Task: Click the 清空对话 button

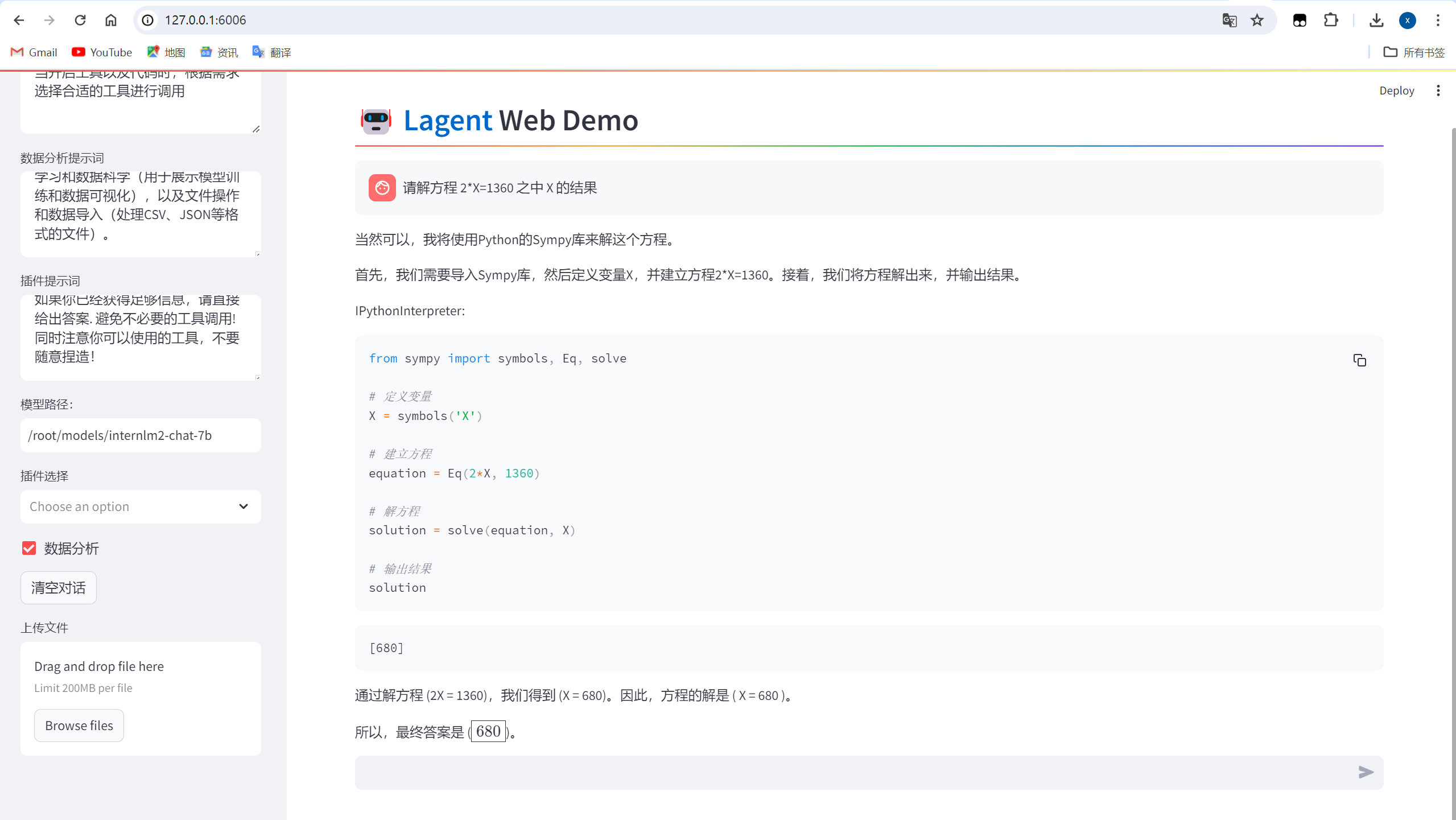Action: pos(58,588)
